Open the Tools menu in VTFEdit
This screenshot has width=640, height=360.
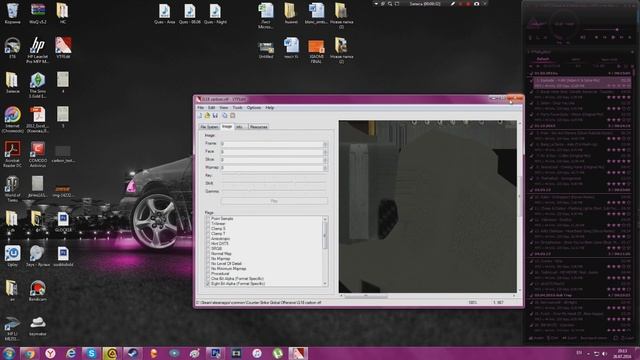(238, 108)
